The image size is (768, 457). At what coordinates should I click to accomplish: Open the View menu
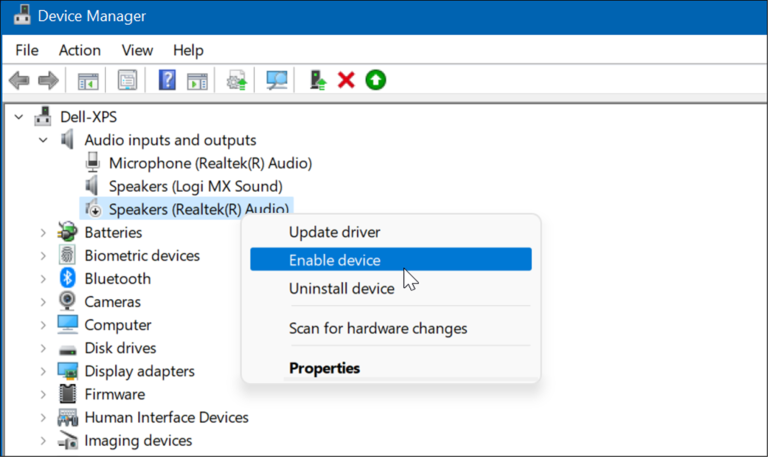137,50
